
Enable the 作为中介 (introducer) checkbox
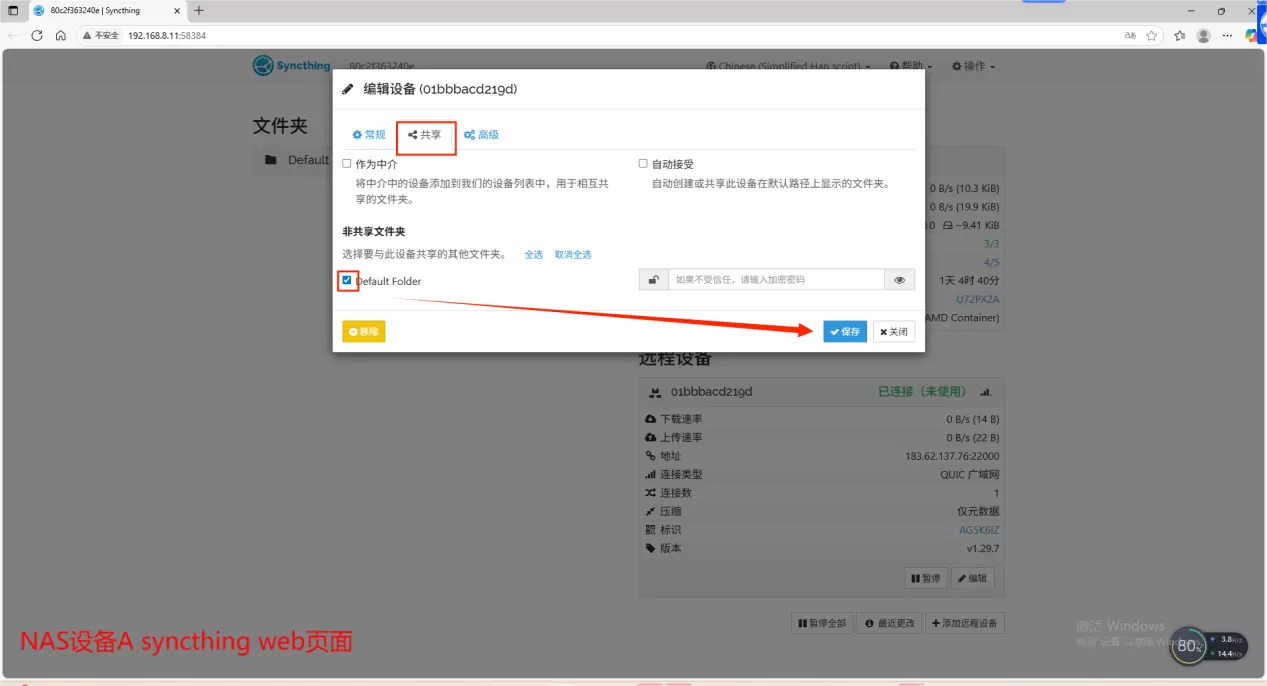click(x=347, y=163)
